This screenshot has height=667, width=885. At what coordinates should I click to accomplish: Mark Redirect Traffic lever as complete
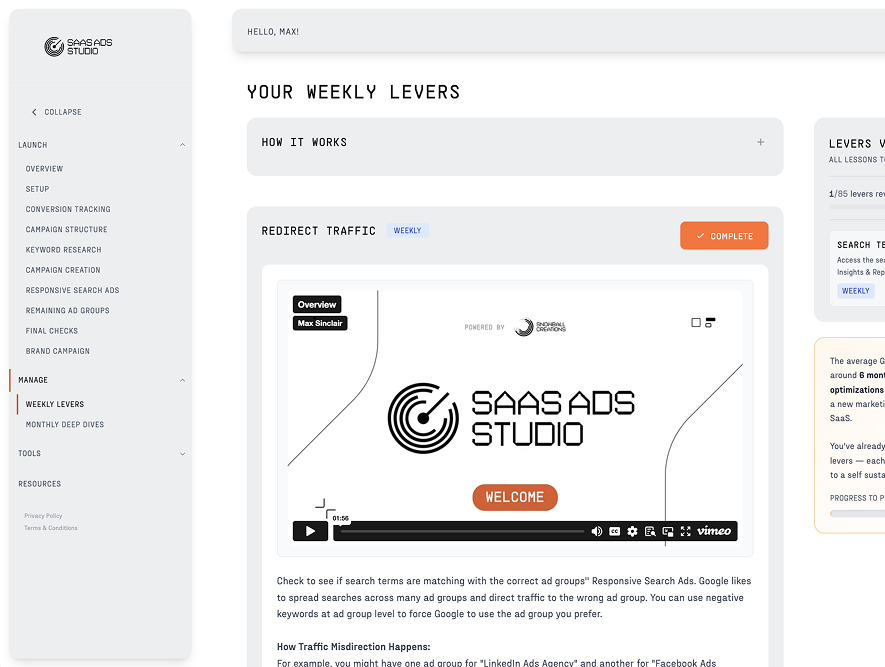(x=724, y=236)
